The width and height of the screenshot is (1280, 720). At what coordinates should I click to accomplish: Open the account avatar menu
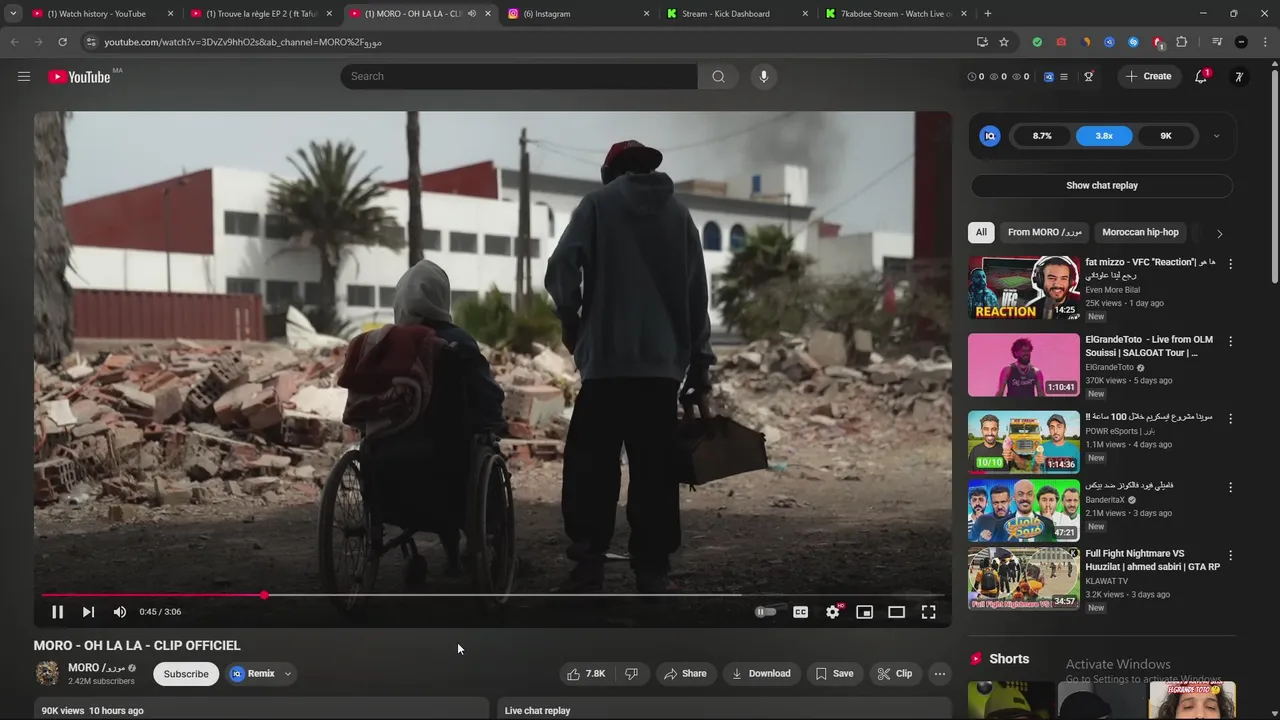pyautogui.click(x=1239, y=76)
